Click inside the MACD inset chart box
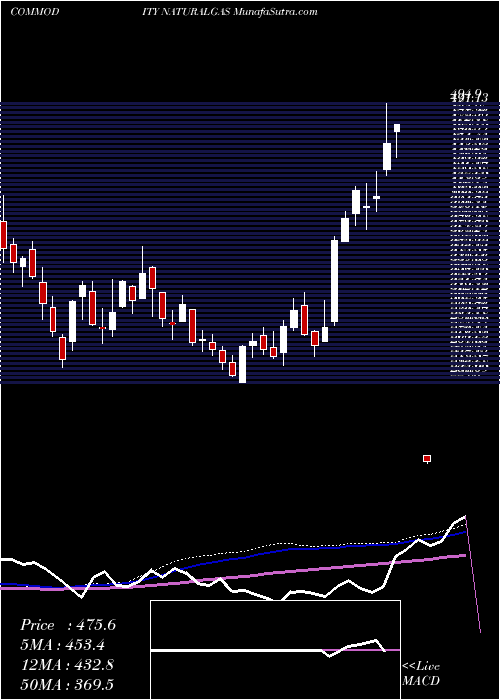Screen dimensions: 500x700 click(275, 650)
